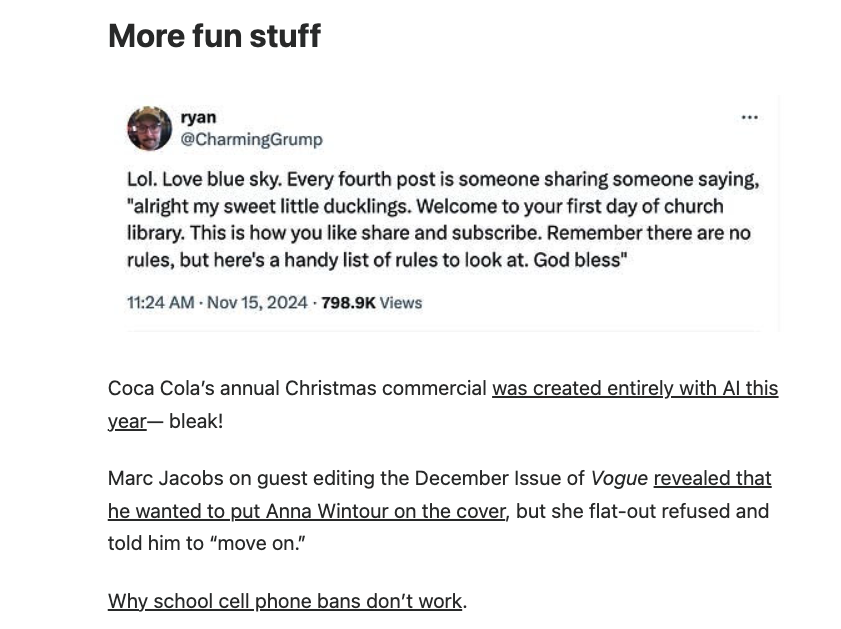The image size is (841, 629).
Task: Click the Nov 15, 2024 date
Action: point(257,303)
